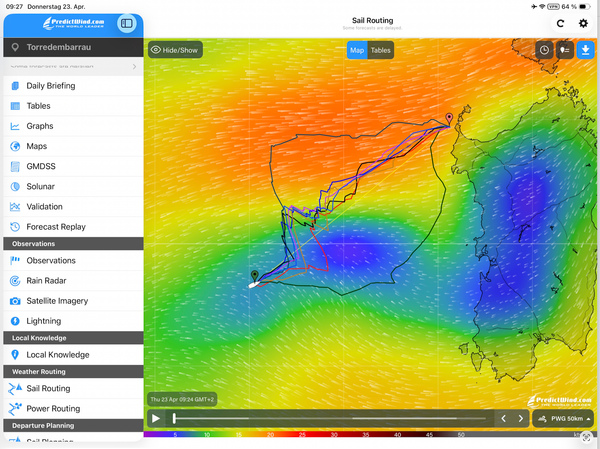600x449 pixels.
Task: Click the Observations flags icon
Action: point(15,261)
